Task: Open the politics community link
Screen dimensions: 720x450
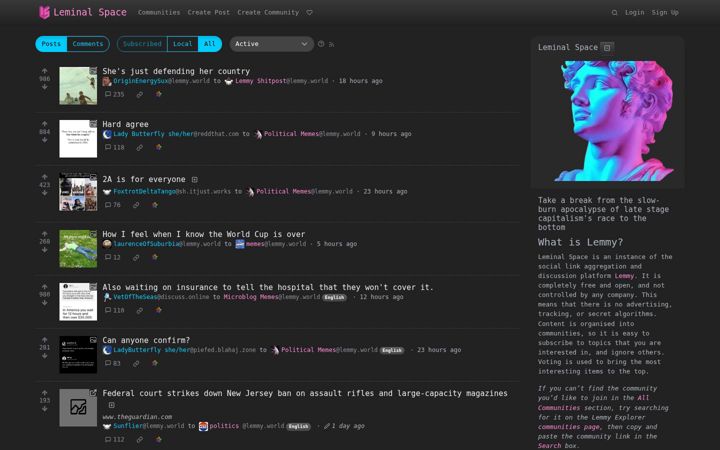Action: pos(224,426)
